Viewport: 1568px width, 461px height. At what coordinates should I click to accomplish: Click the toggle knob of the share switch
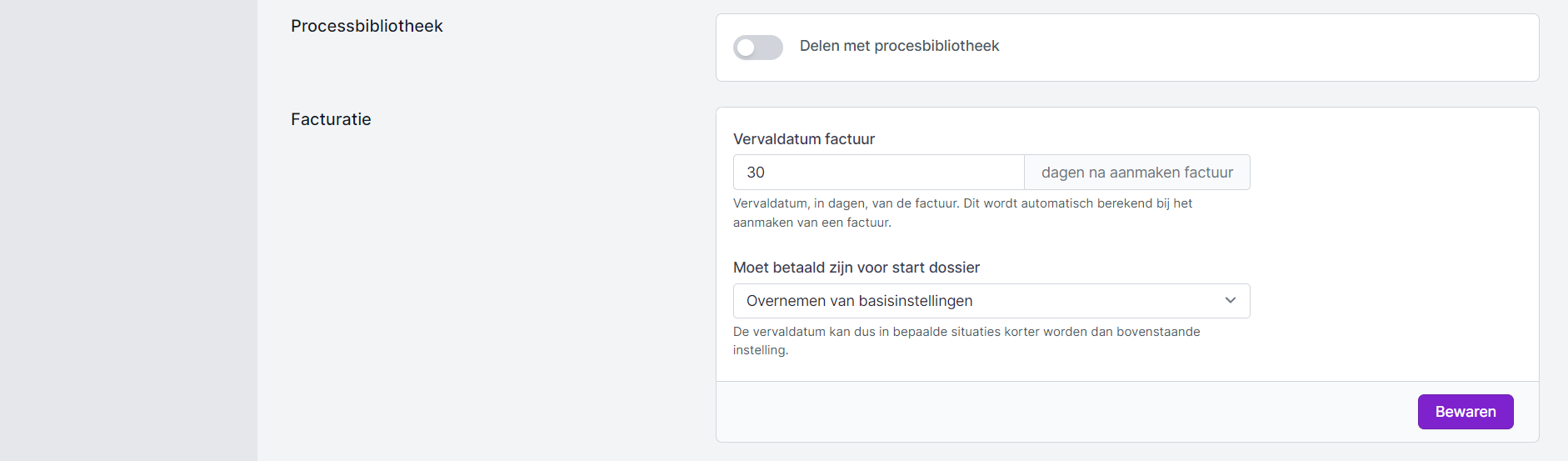[747, 48]
